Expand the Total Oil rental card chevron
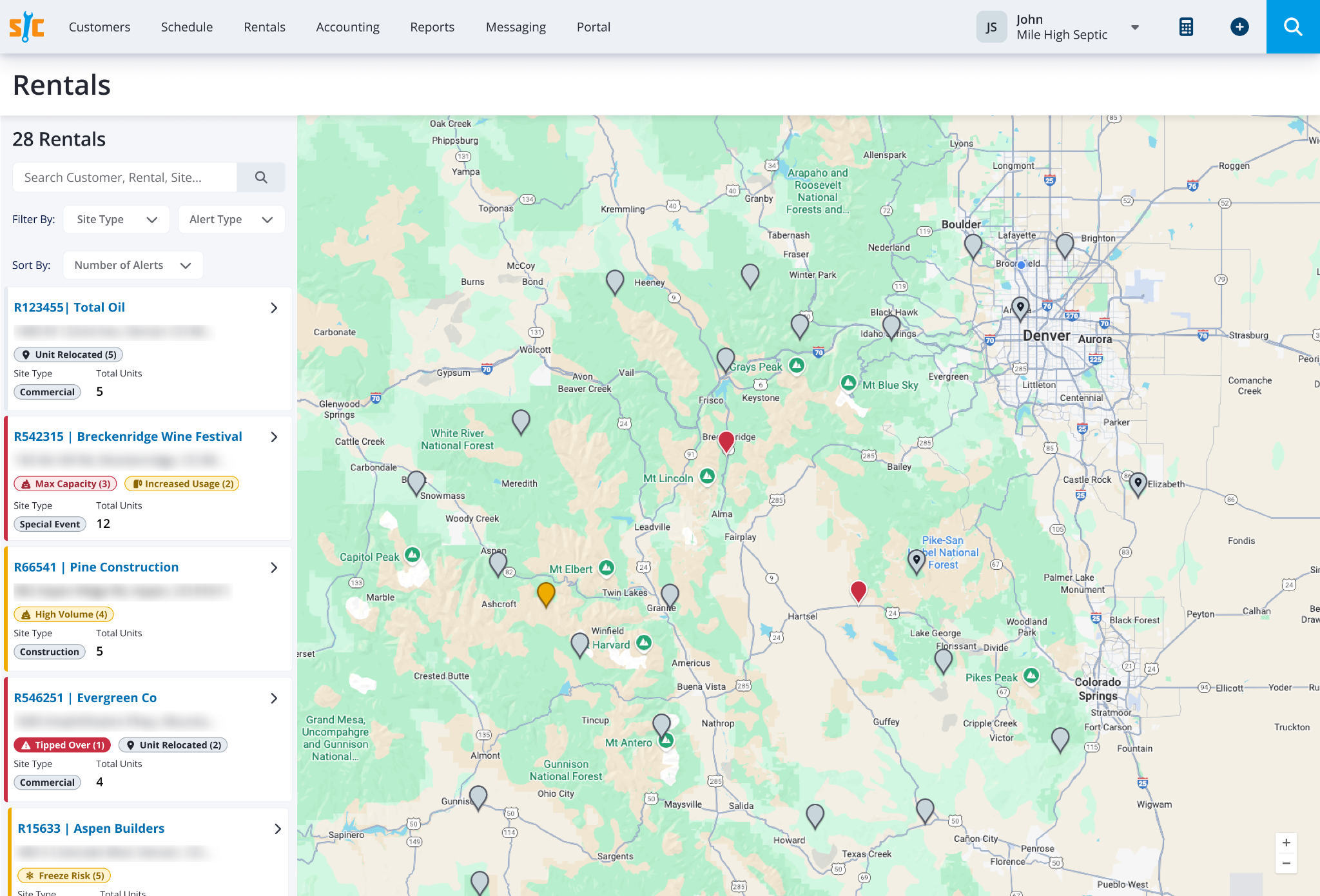Screen dimensions: 1320x896 [274, 308]
